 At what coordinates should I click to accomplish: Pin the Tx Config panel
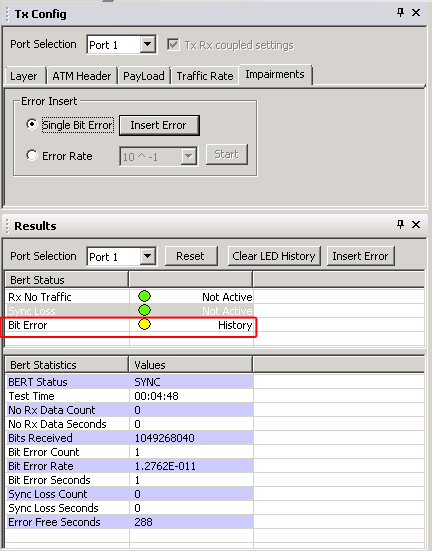(400, 13)
